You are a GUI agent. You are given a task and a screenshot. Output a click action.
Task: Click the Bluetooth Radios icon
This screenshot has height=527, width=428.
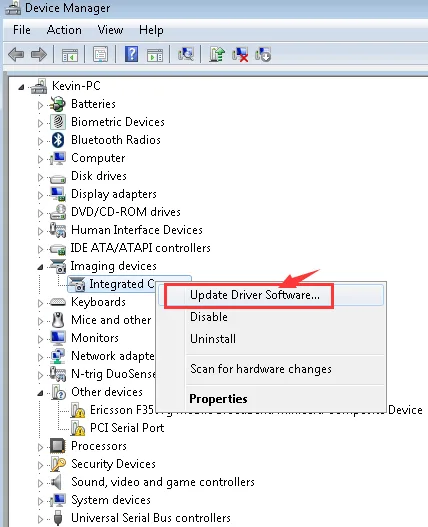pos(58,140)
